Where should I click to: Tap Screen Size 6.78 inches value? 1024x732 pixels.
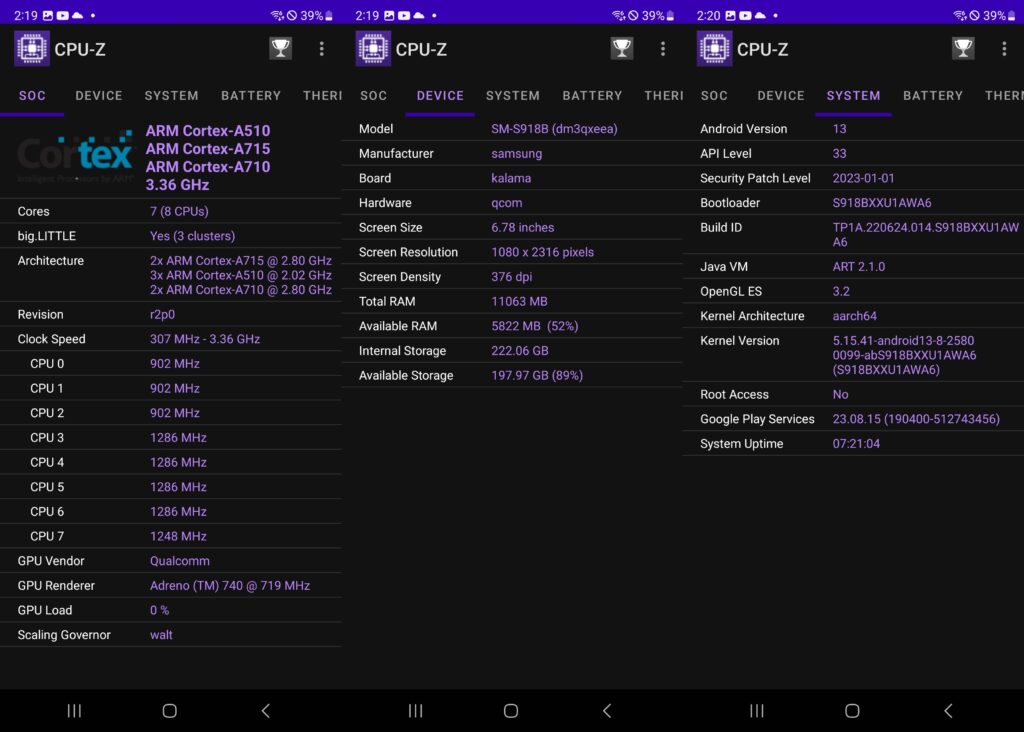pos(522,228)
